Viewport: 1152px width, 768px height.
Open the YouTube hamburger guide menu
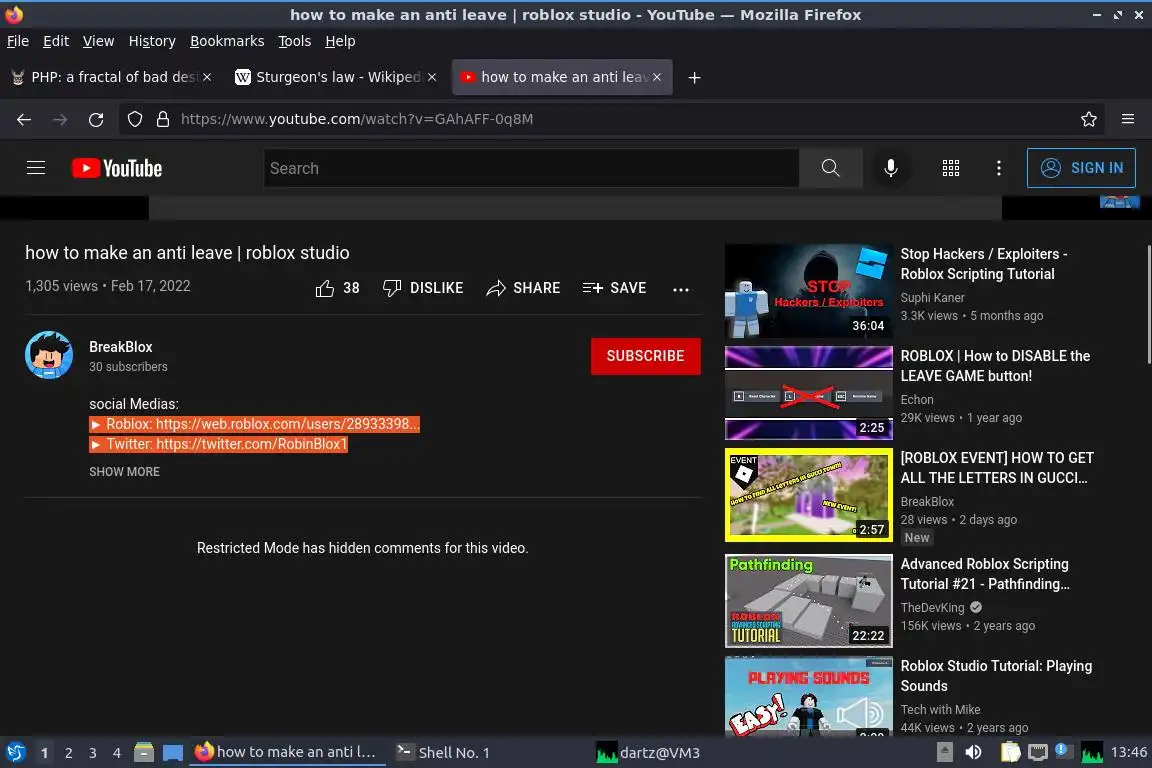point(36,168)
